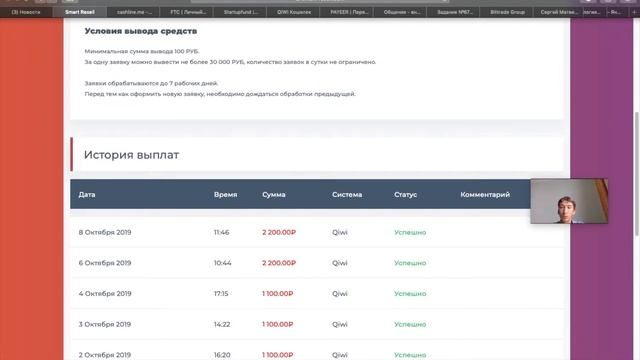This screenshot has width=640, height=360.
Task: Select the Smart Resell browser tab
Action: 80,12
